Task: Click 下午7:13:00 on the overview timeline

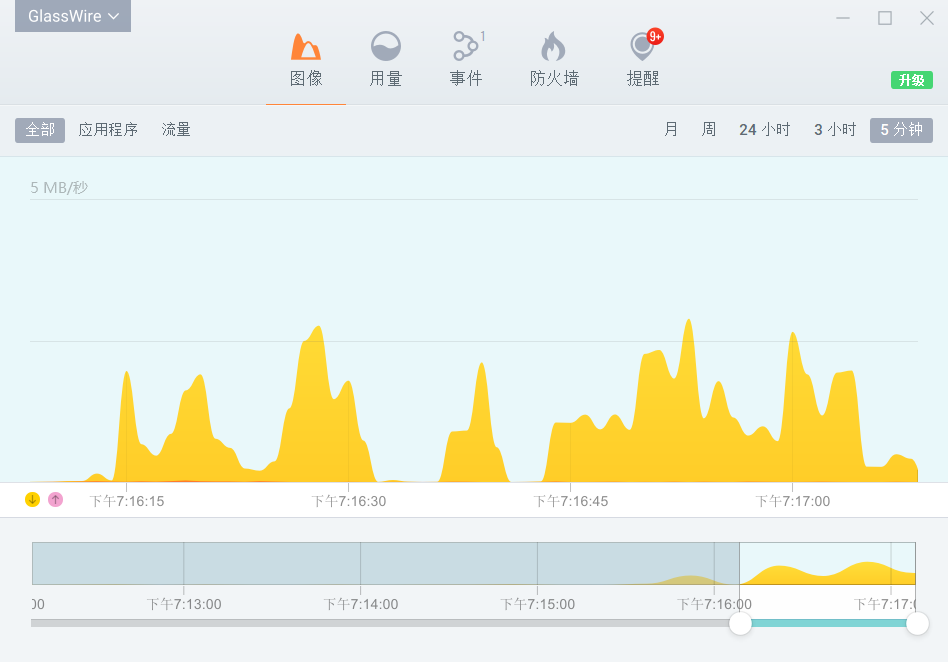Action: [x=184, y=604]
